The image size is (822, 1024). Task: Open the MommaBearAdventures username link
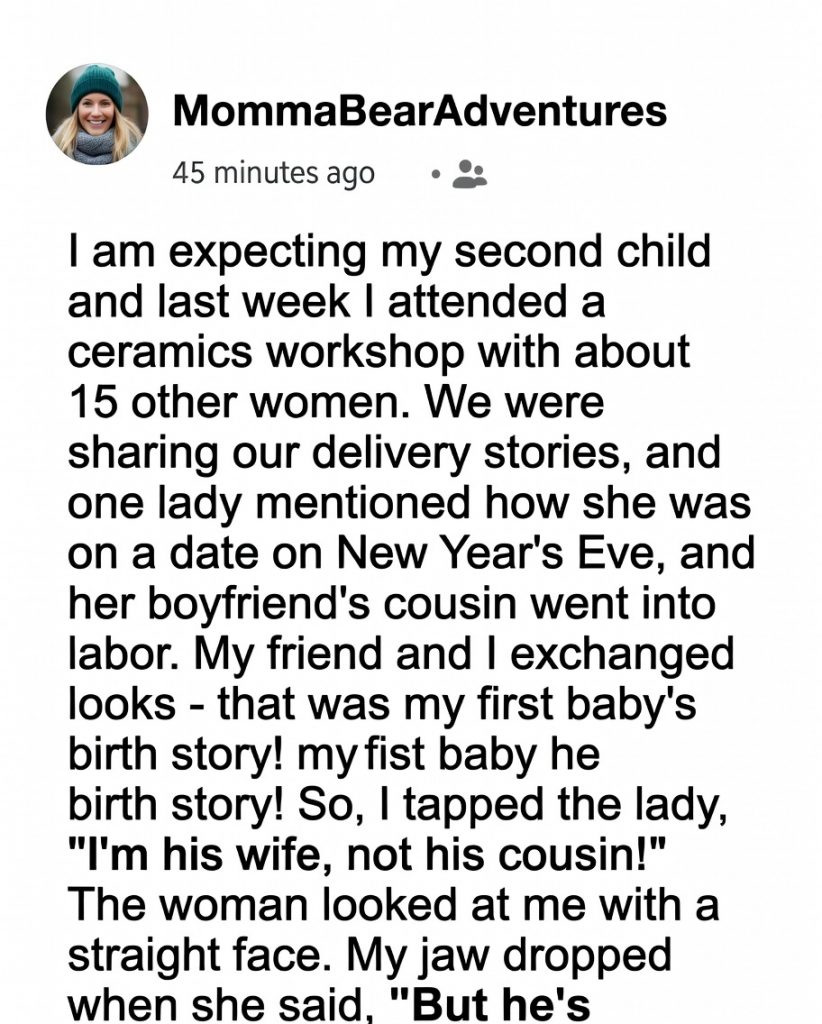(x=420, y=111)
